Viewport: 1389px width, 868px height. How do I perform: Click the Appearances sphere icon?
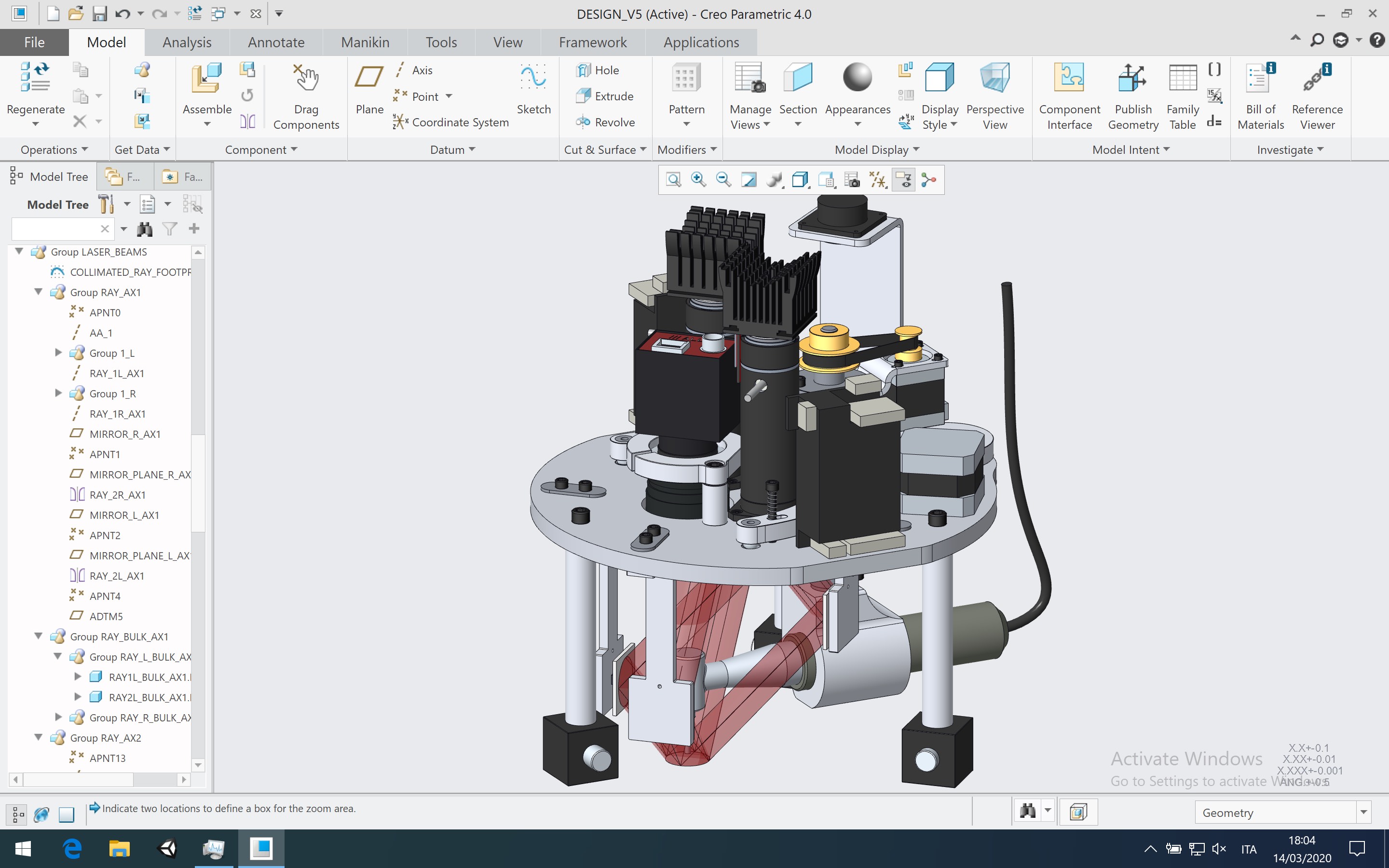click(x=858, y=78)
